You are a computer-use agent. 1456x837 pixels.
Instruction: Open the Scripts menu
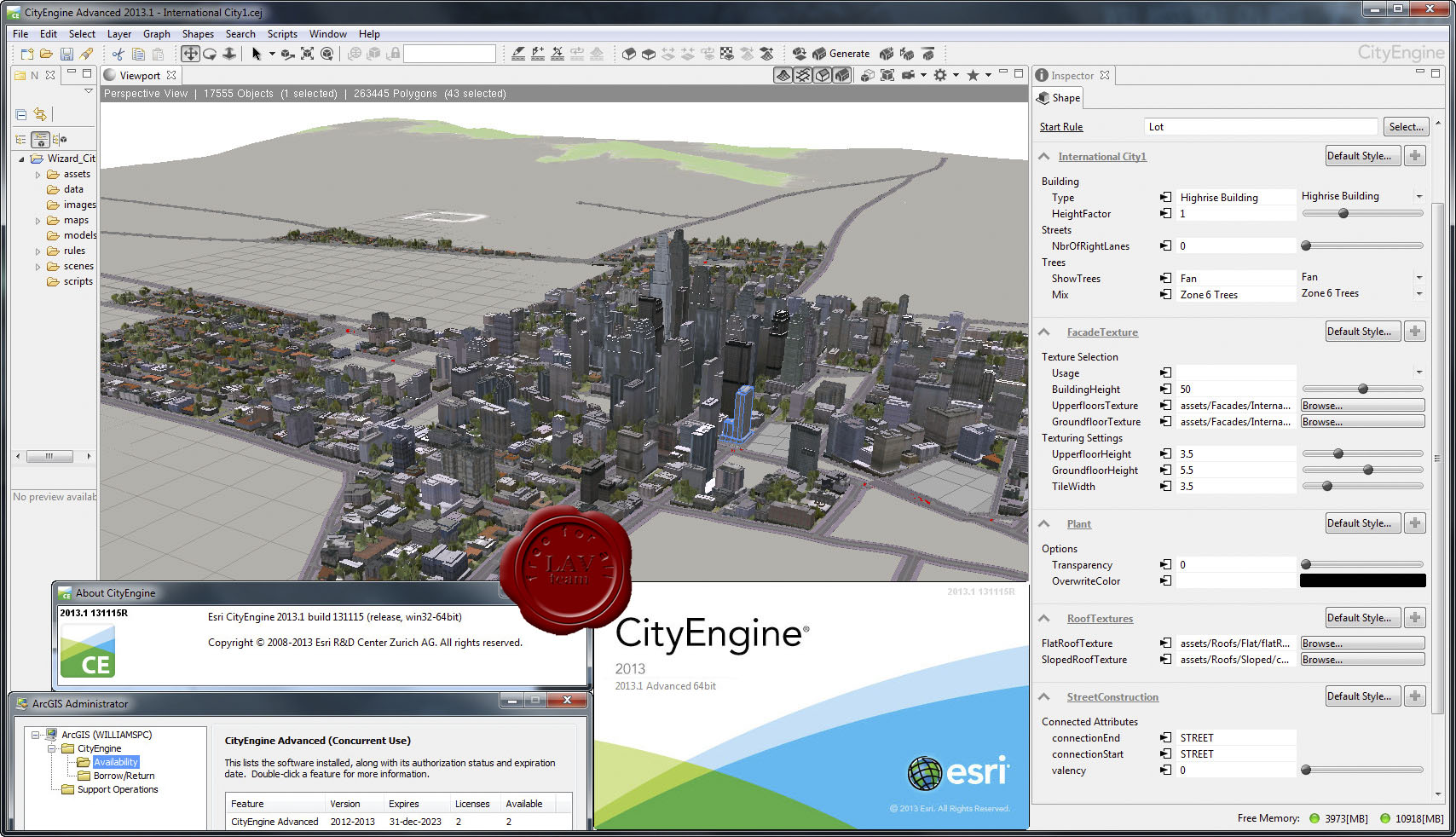[x=282, y=34]
